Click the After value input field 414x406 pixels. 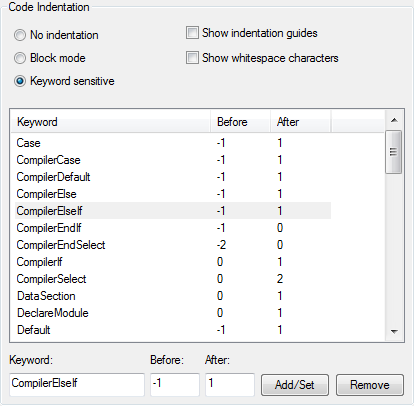point(230,384)
